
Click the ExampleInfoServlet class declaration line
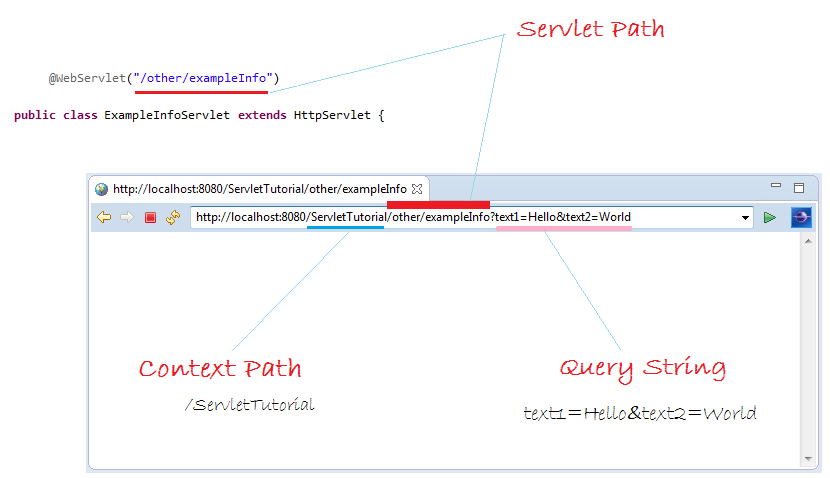coord(199,116)
